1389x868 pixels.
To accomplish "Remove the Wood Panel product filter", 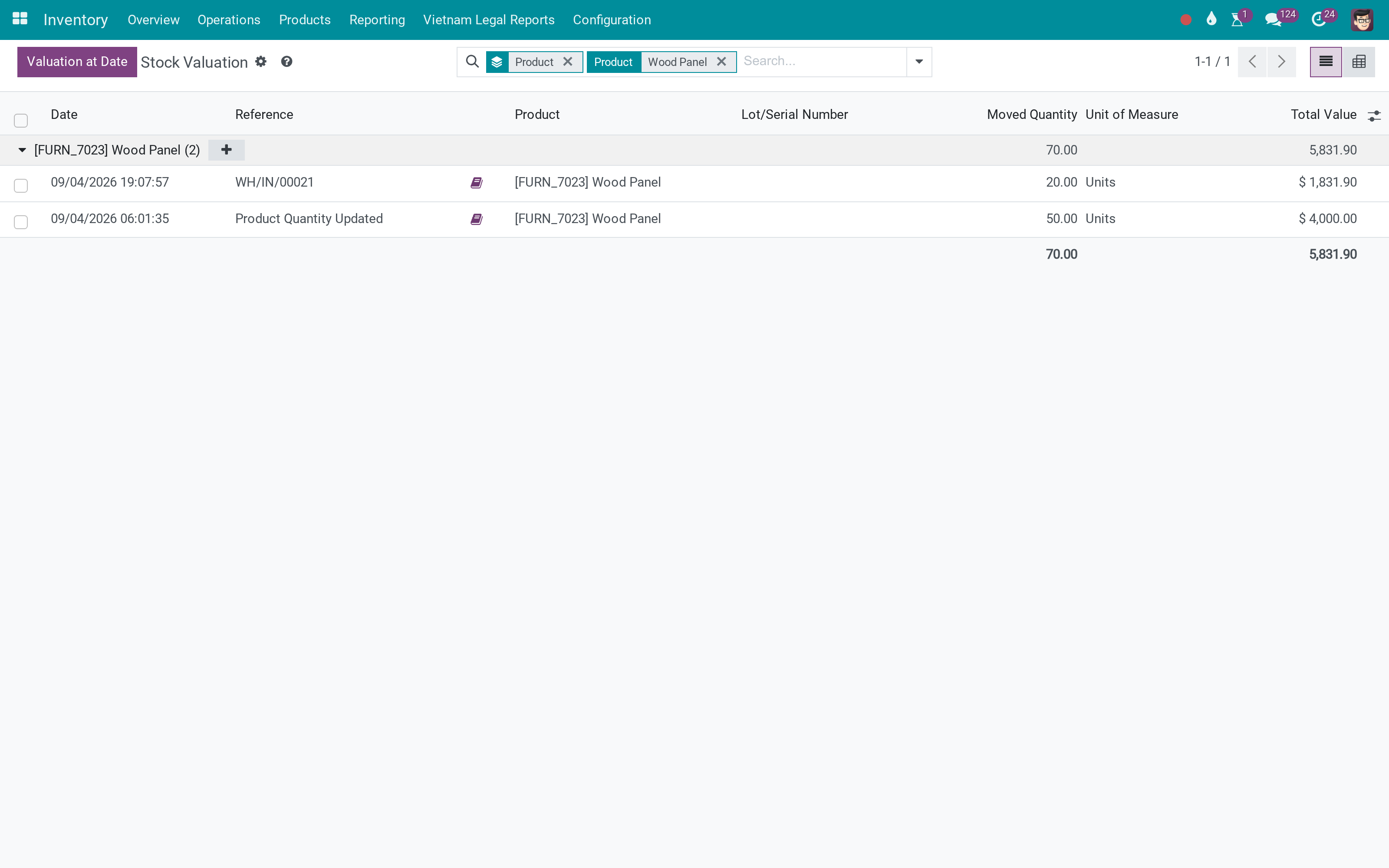I will coord(721,62).
